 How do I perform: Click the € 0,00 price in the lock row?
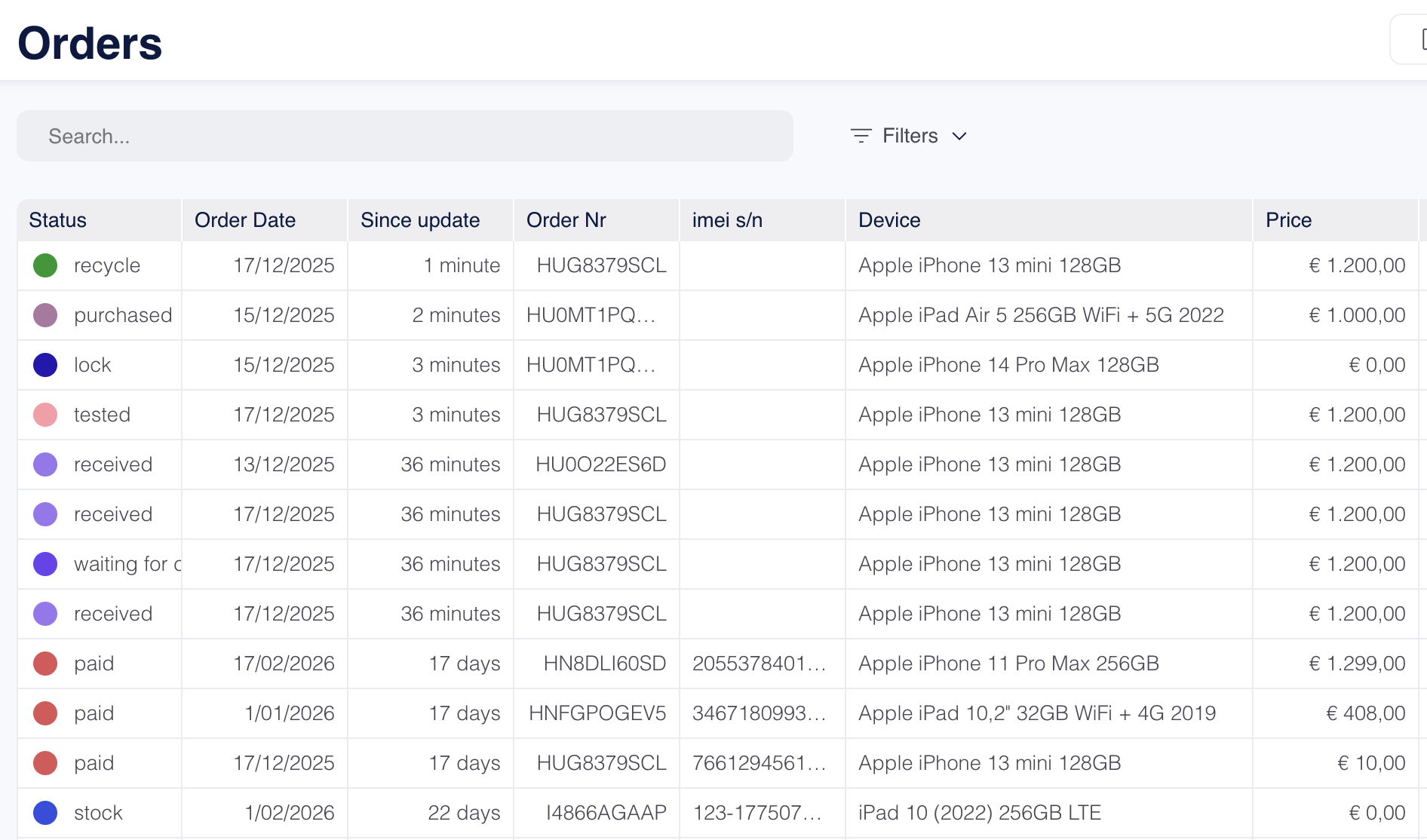pos(1376,365)
